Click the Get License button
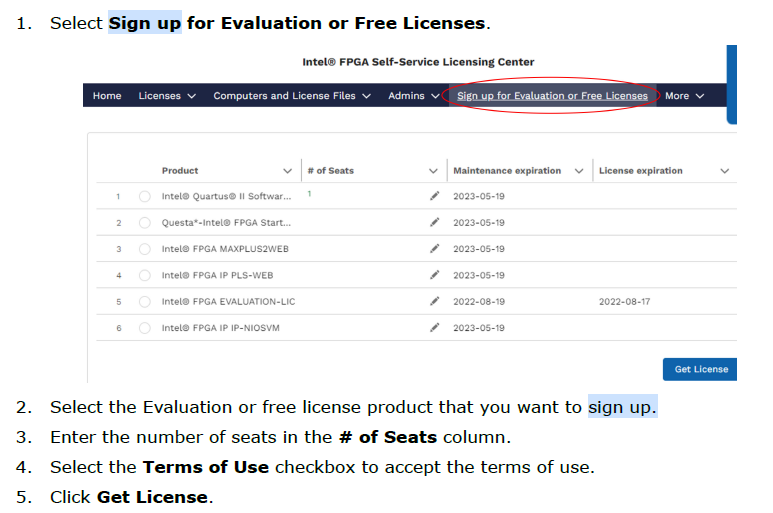 701,369
